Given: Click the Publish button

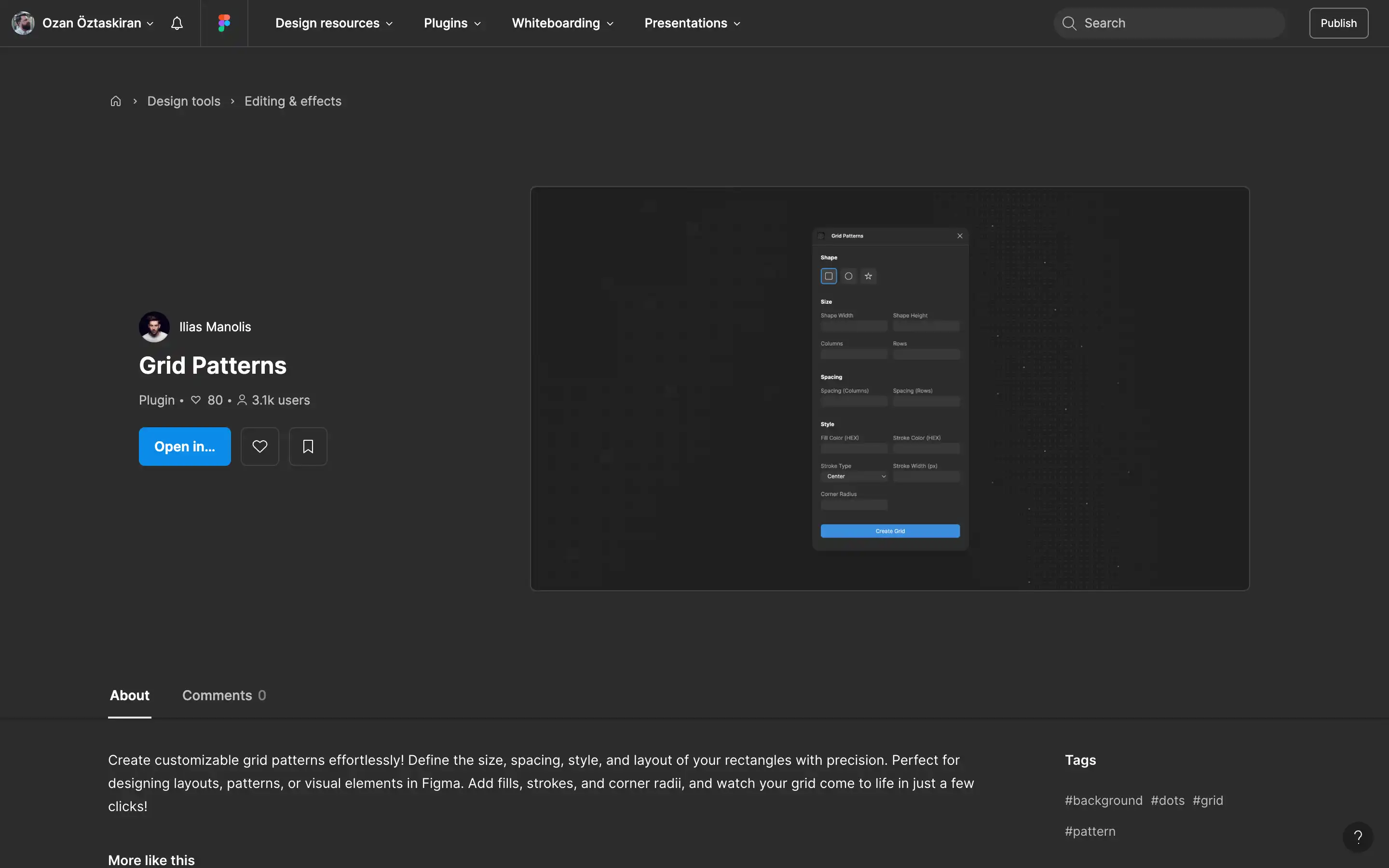Looking at the screenshot, I should (1338, 23).
